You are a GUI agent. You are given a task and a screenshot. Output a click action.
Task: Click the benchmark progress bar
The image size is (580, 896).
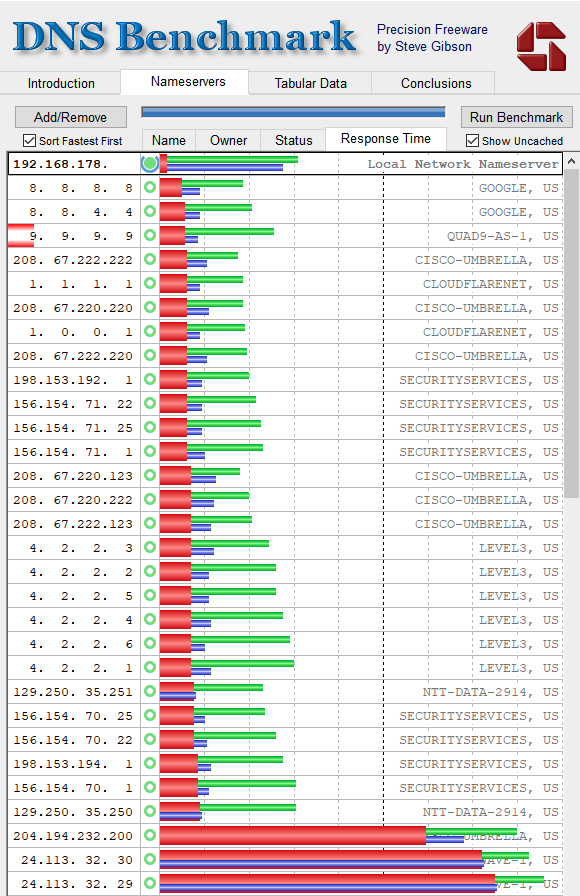point(293,112)
